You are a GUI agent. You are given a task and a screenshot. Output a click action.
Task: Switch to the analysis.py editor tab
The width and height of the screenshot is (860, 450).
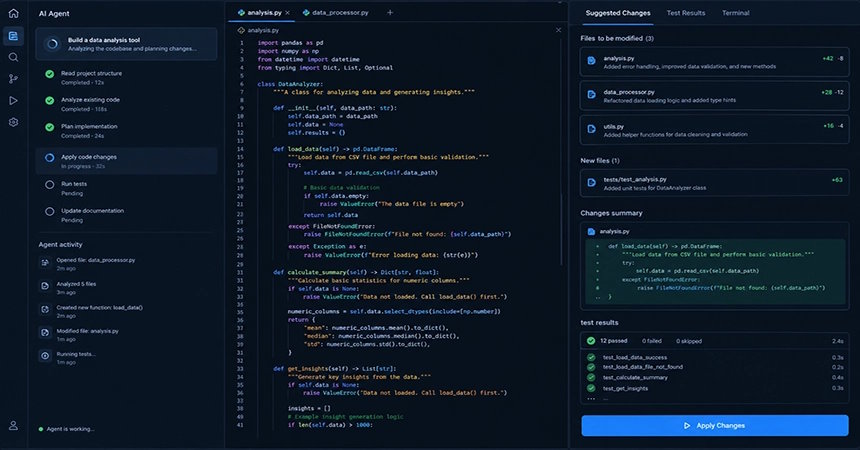tap(260, 13)
